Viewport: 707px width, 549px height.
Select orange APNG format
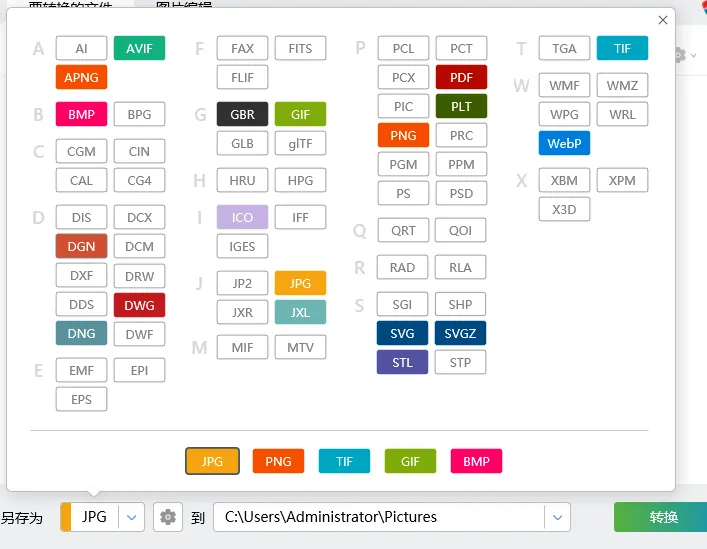pos(81,77)
